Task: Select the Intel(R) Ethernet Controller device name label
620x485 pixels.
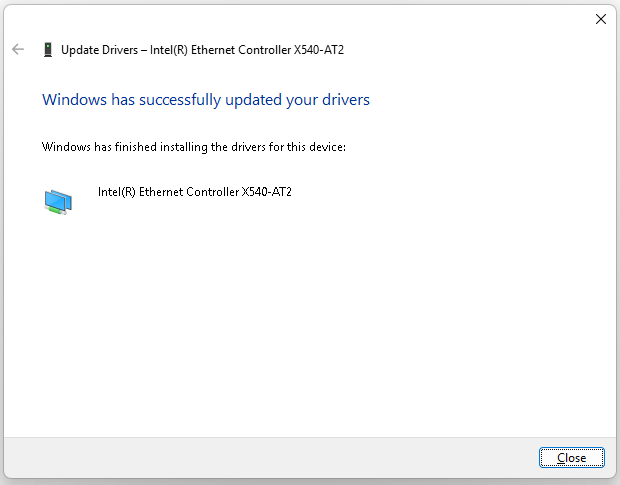Action: point(194,191)
